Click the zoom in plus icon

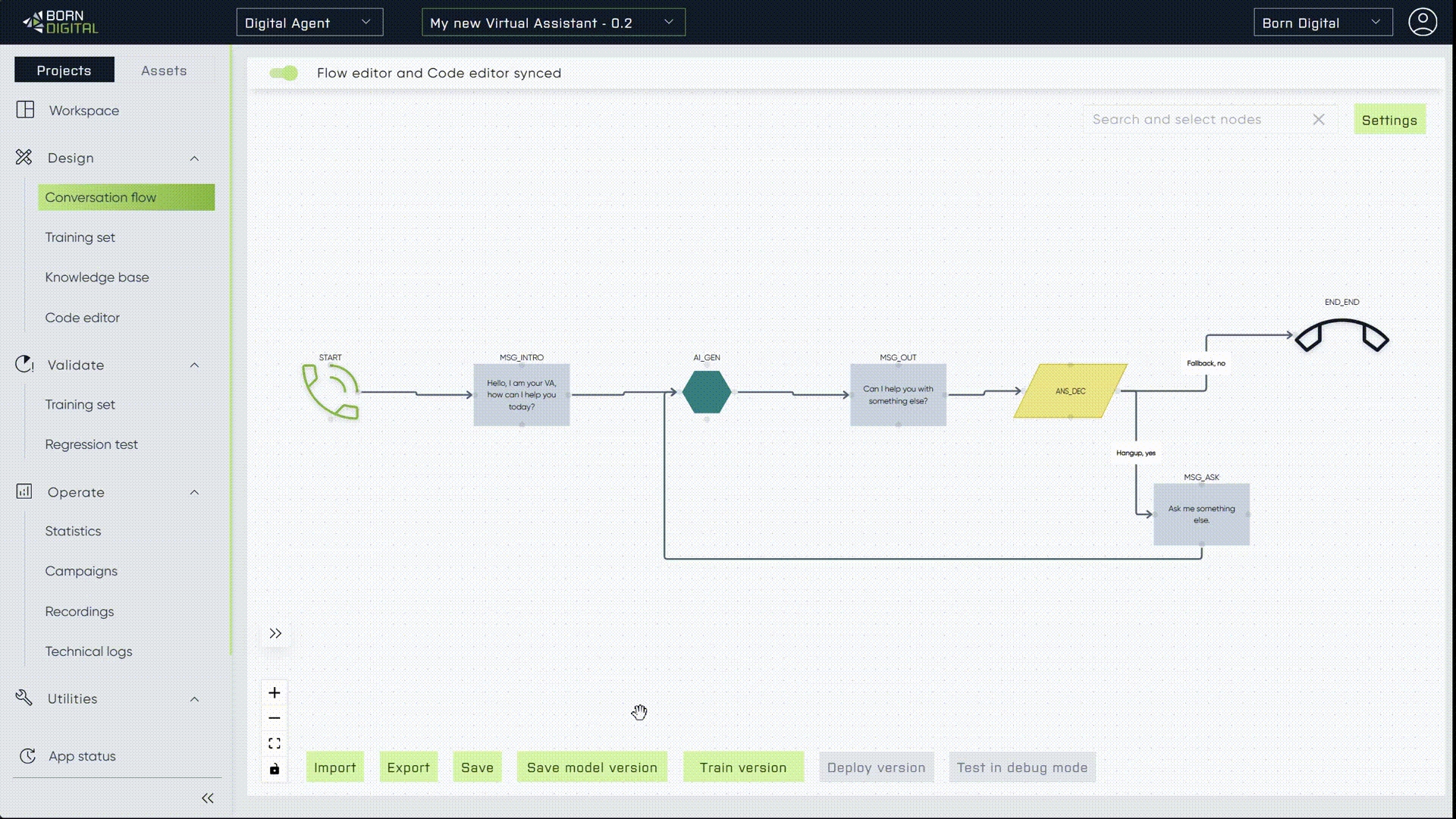coord(275,692)
